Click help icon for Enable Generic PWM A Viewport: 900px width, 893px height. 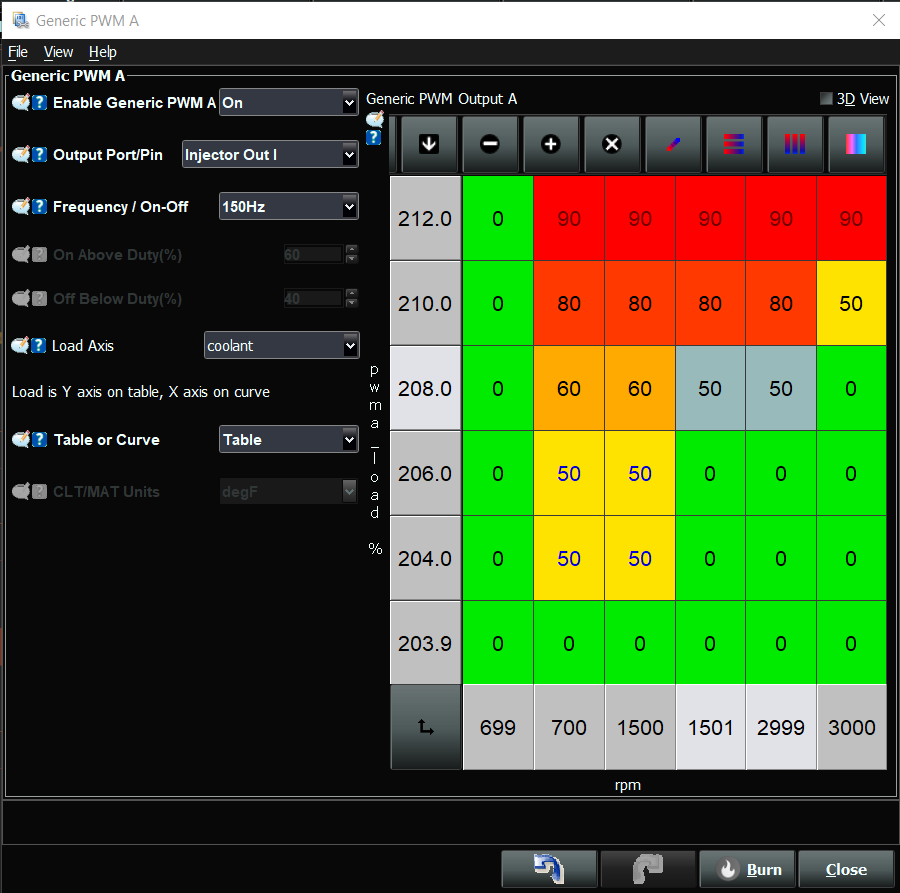(39, 103)
